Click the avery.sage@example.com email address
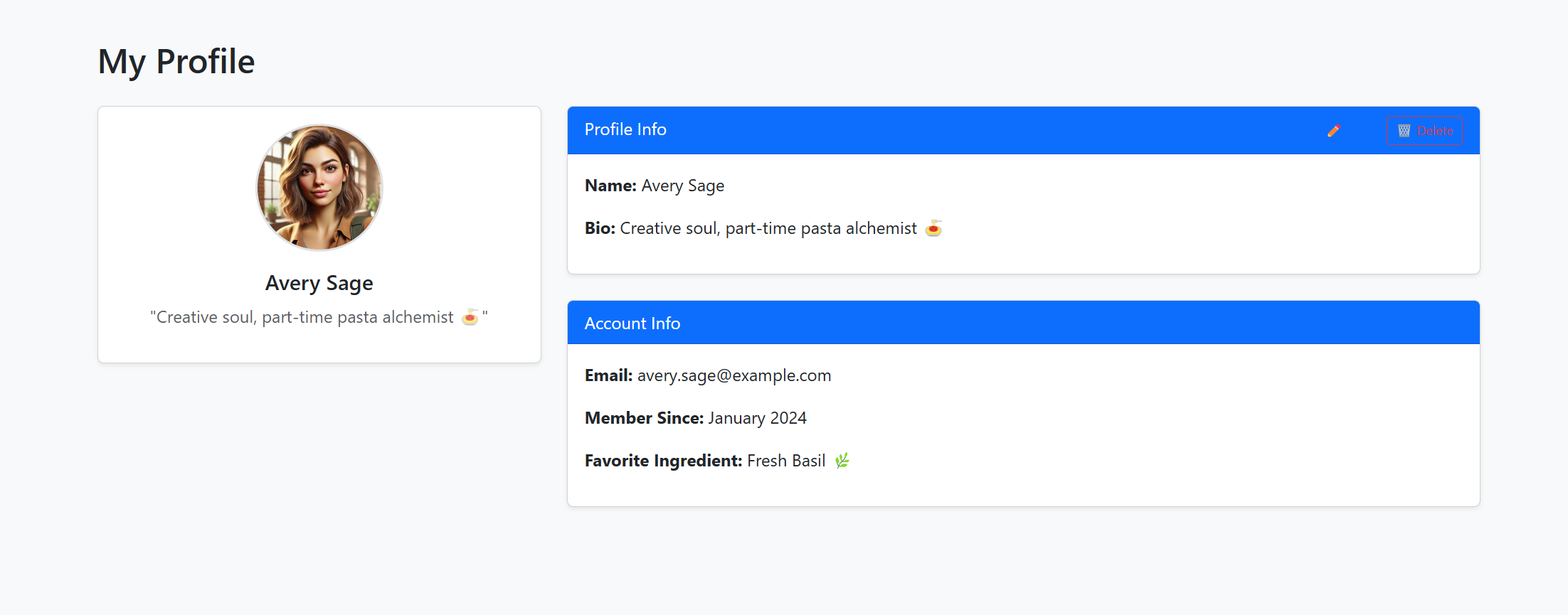This screenshot has width=1568, height=615. click(734, 375)
